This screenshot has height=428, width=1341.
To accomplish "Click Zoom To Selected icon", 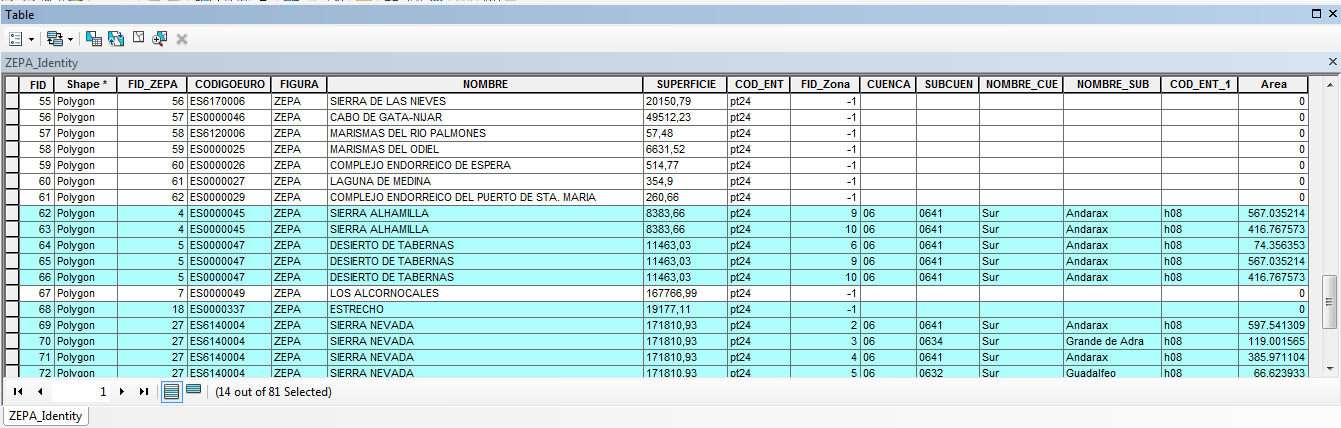I will pos(159,38).
